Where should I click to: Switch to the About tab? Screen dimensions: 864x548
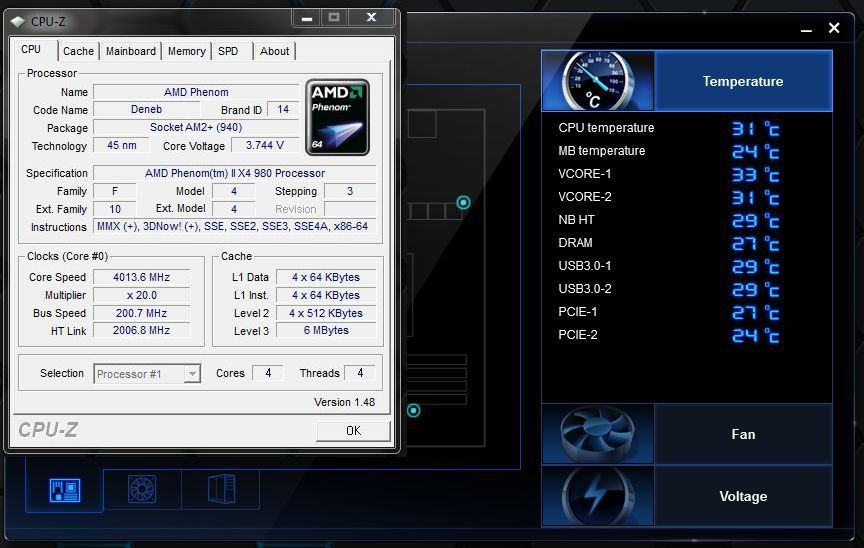274,51
